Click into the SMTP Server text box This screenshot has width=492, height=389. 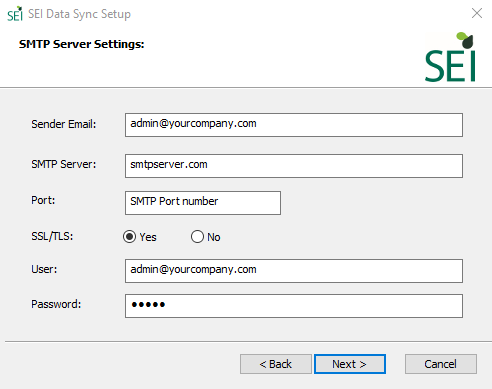294,166
